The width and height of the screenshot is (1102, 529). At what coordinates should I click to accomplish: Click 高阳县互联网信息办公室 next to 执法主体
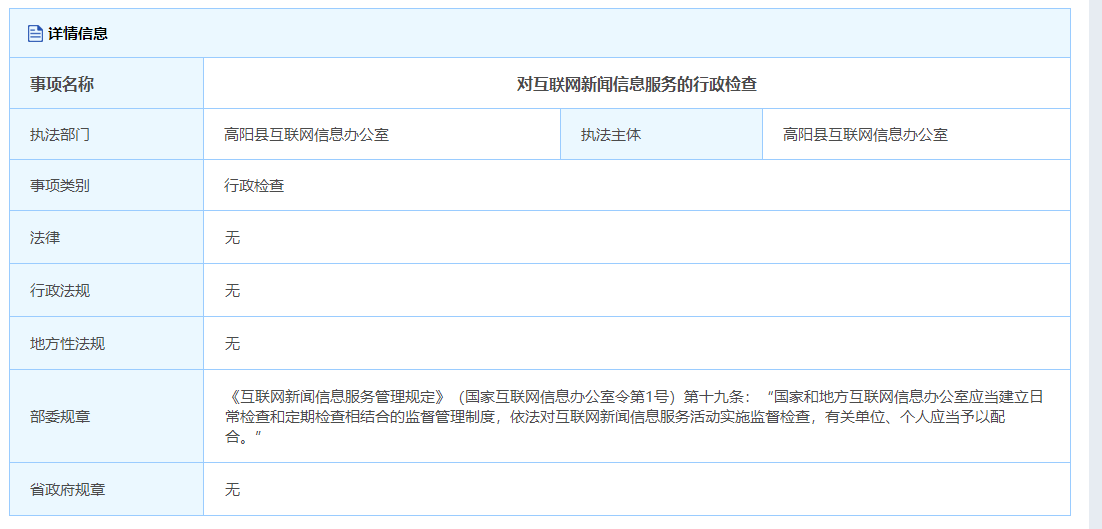[865, 134]
